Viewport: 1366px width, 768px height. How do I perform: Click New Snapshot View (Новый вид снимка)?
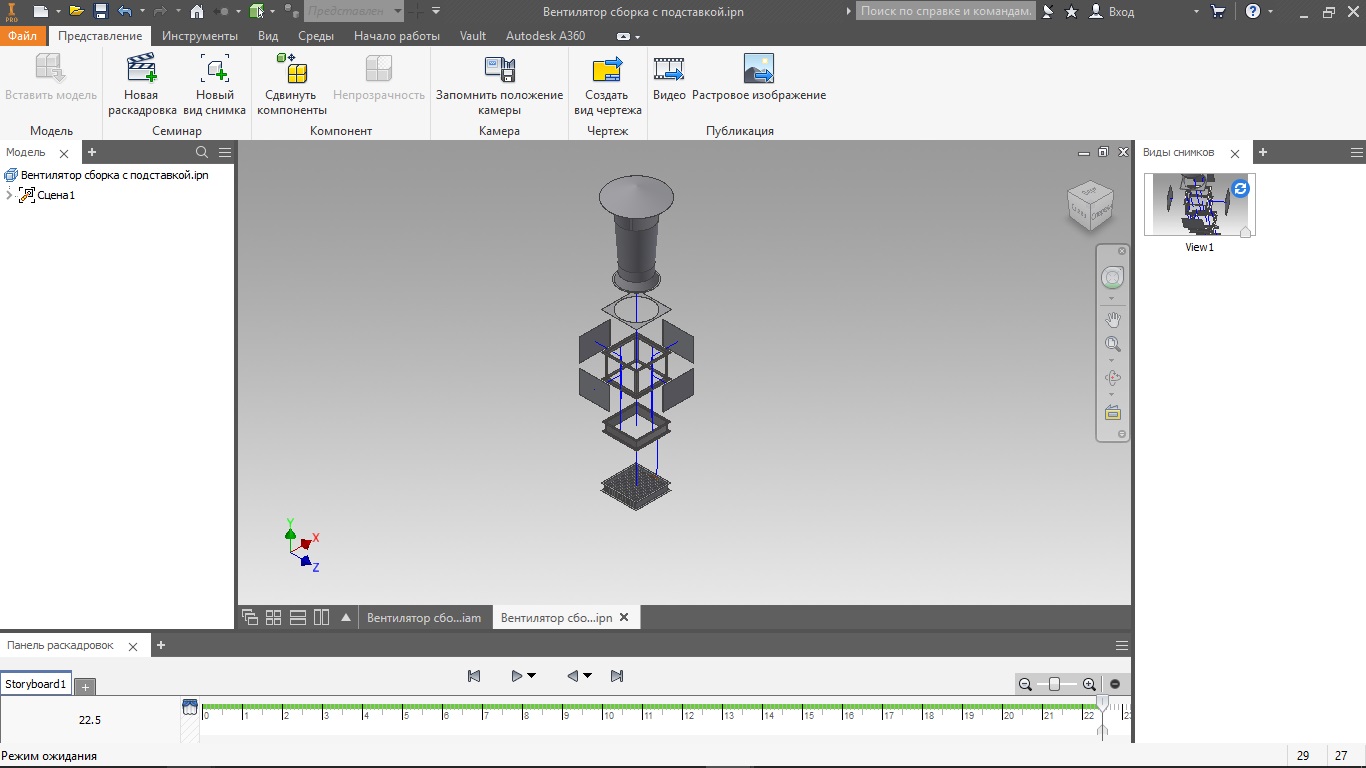[214, 85]
